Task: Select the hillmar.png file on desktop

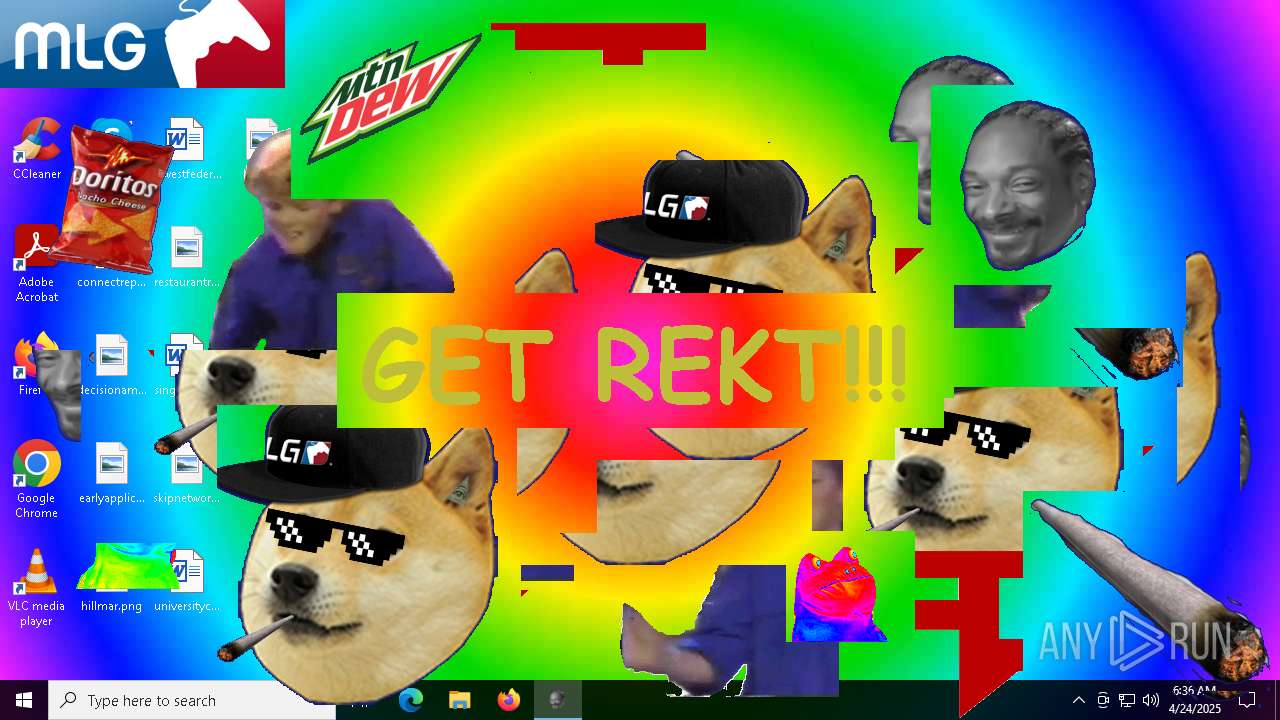Action: pos(112,580)
